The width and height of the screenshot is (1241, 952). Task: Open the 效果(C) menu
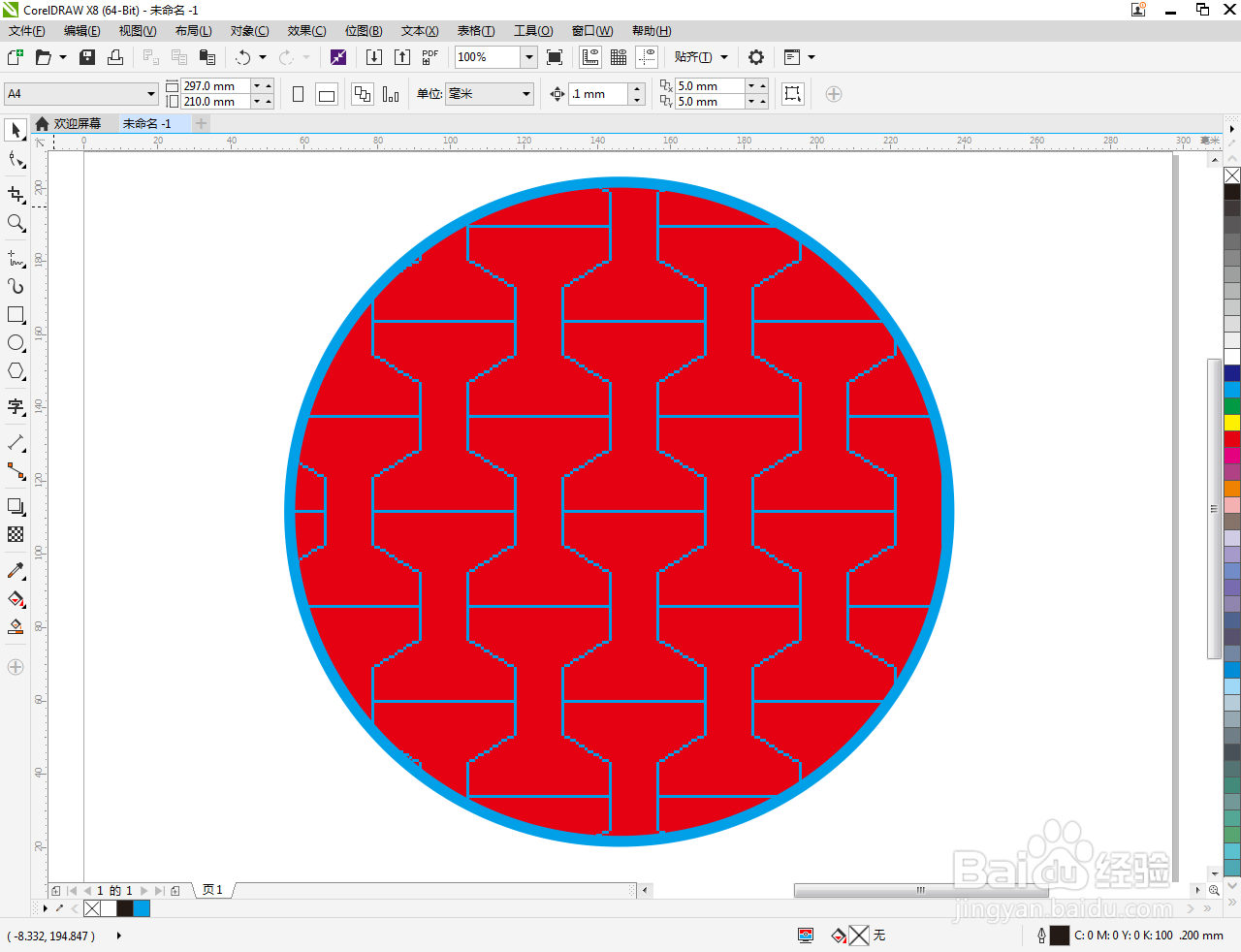pyautogui.click(x=306, y=31)
